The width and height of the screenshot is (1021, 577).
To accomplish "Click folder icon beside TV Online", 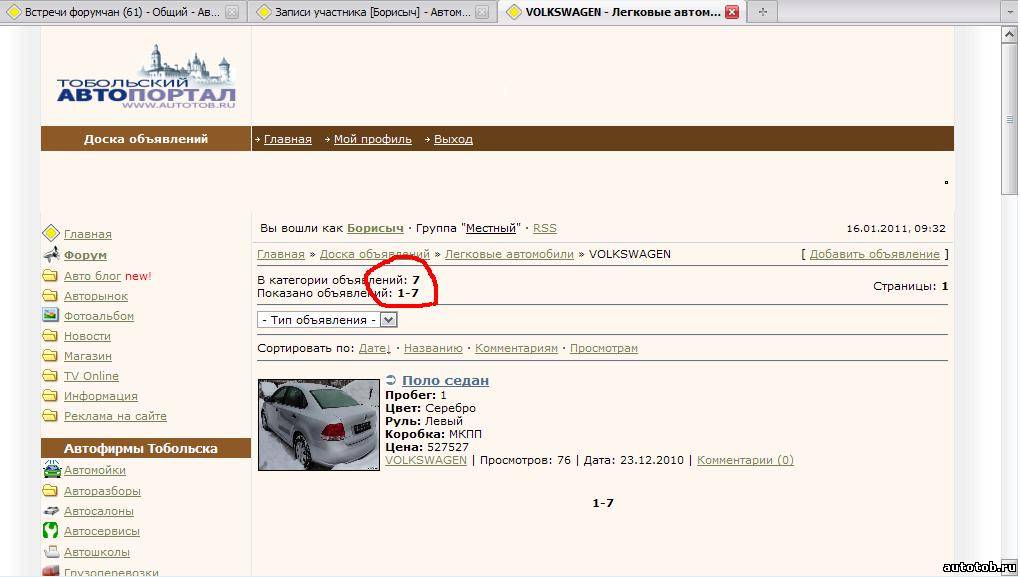I will click(50, 375).
